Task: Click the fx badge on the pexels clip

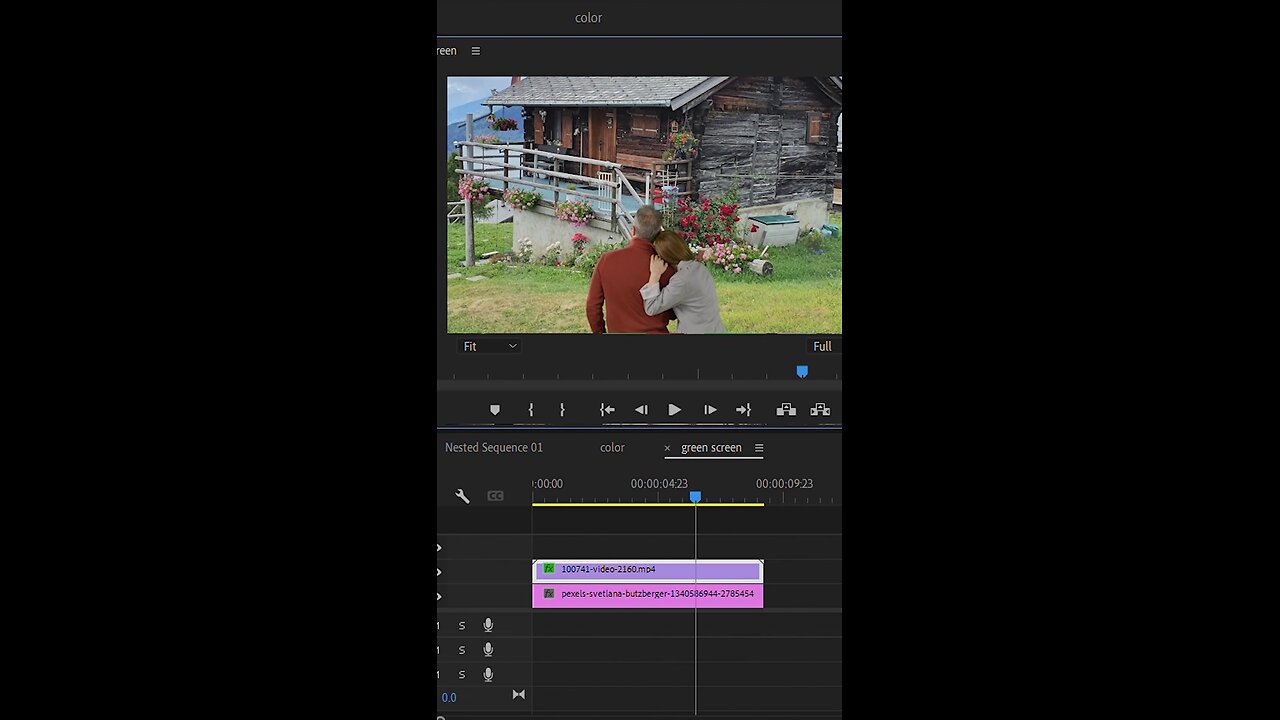Action: 549,594
